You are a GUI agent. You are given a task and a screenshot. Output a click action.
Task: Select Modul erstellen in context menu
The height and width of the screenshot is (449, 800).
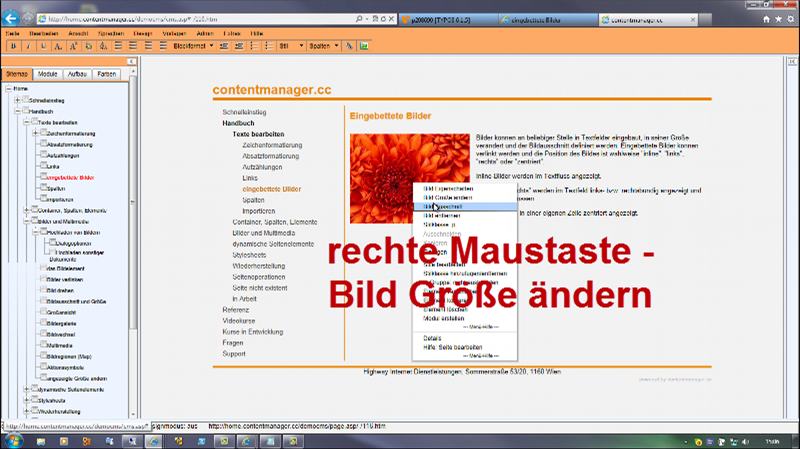coord(443,318)
